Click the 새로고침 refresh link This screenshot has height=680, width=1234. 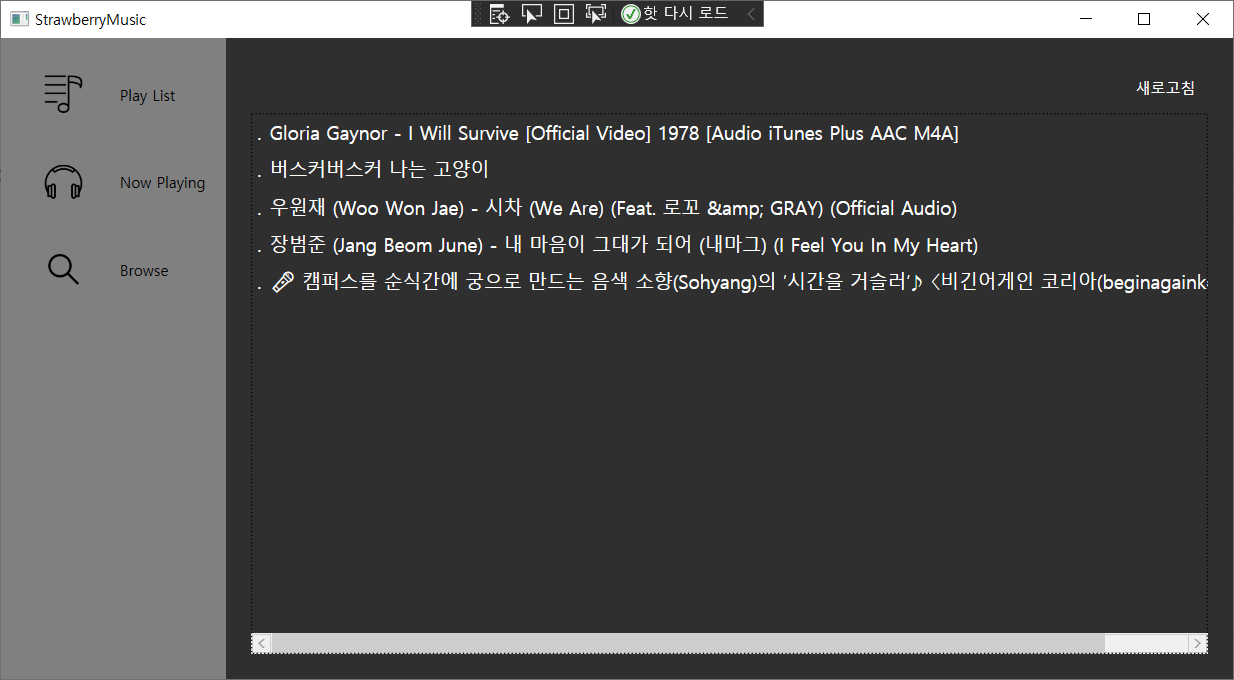[1166, 88]
